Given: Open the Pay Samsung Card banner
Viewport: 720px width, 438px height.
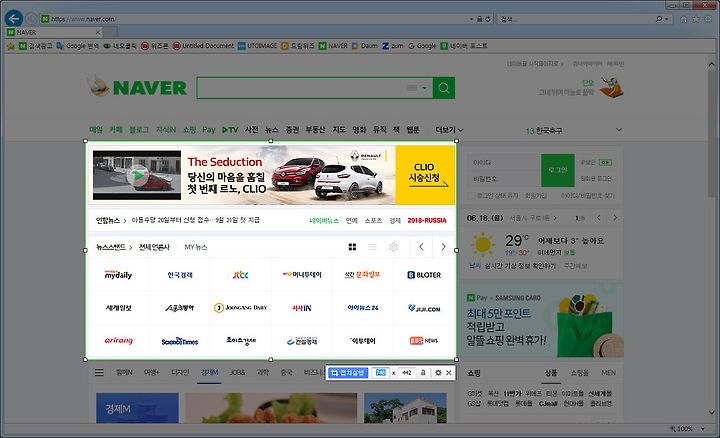Looking at the screenshot, I should pyautogui.click(x=544, y=320).
